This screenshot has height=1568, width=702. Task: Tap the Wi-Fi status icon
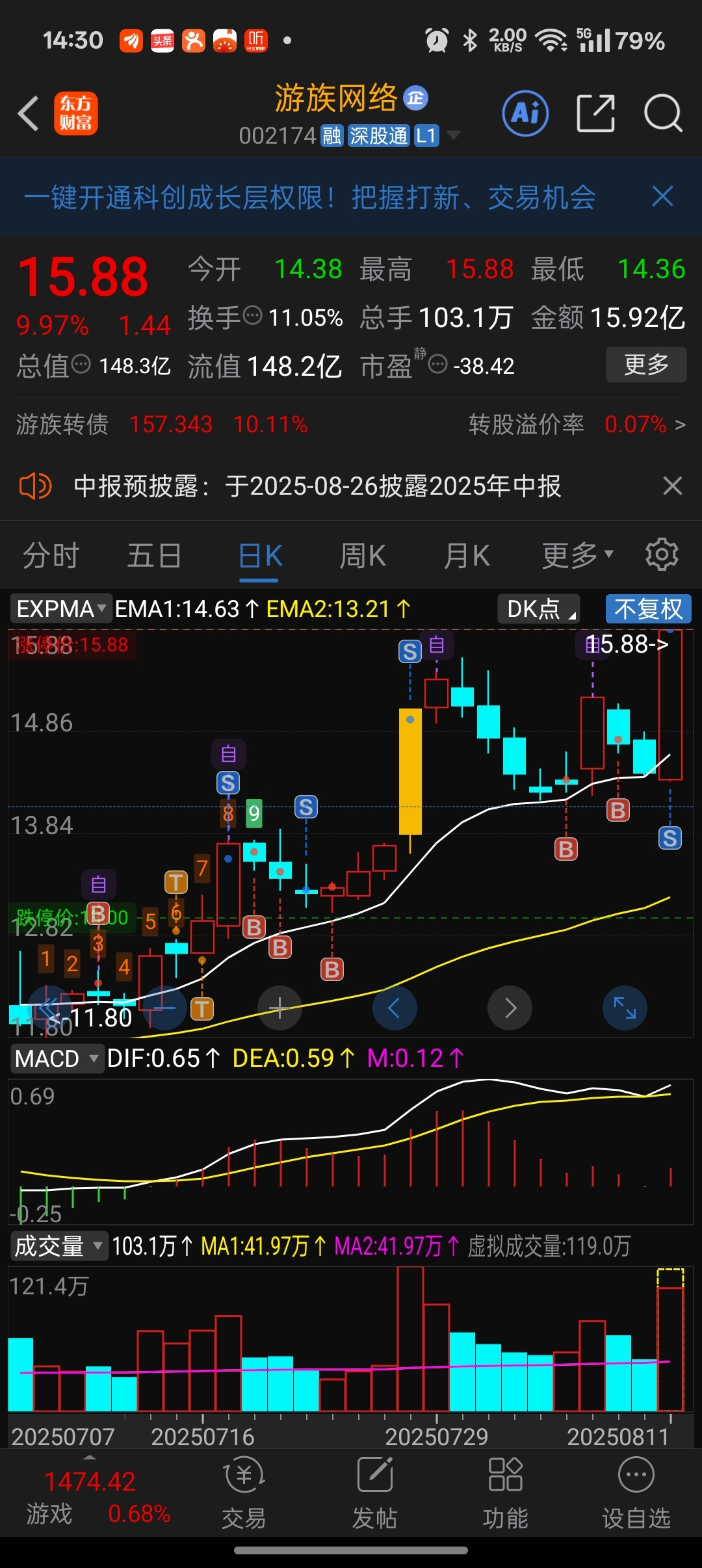click(551, 40)
